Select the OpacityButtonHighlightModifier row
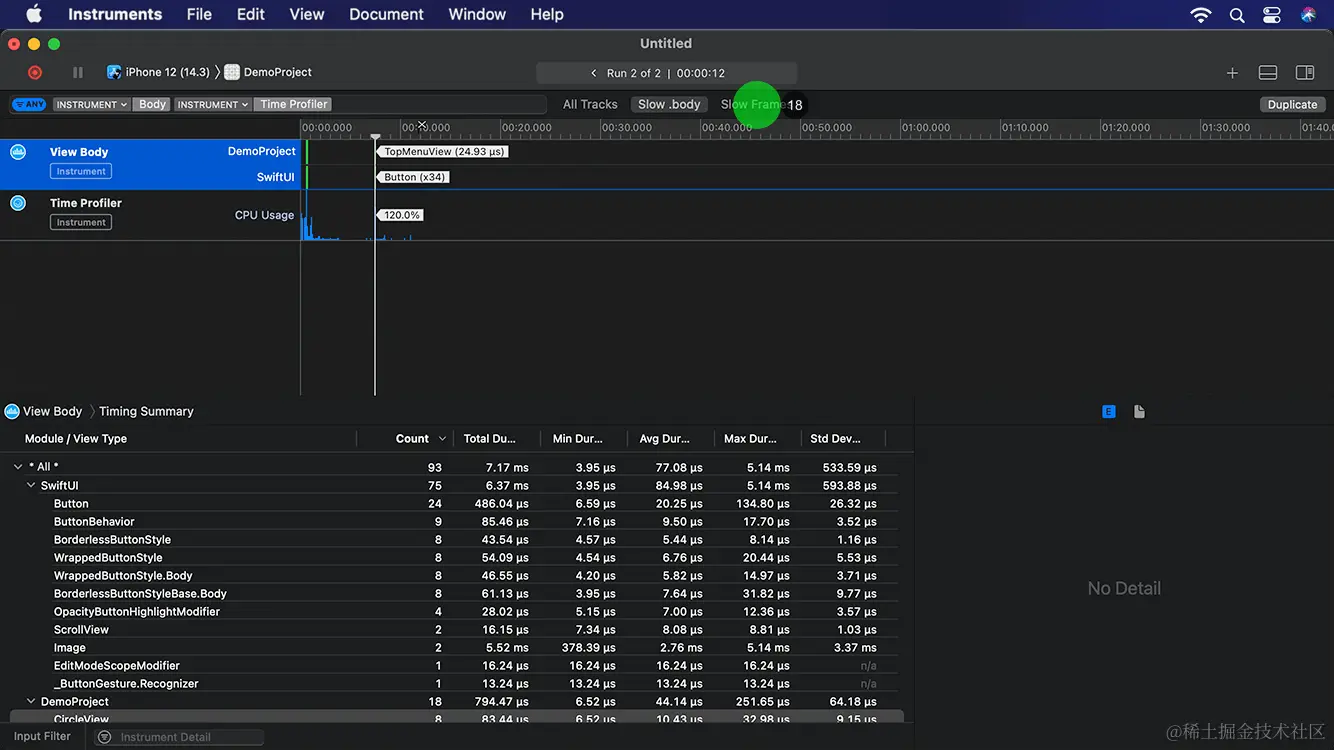The width and height of the screenshot is (1334, 750). pyautogui.click(x=456, y=611)
